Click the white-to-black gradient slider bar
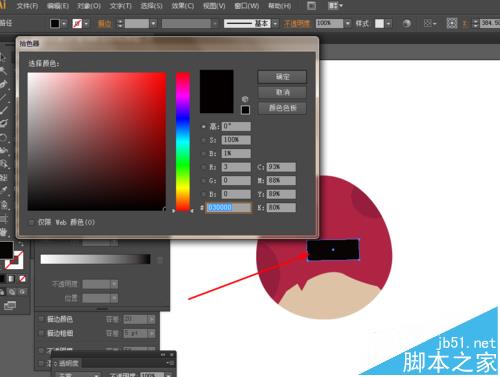This screenshot has height=377, width=500. click(95, 259)
